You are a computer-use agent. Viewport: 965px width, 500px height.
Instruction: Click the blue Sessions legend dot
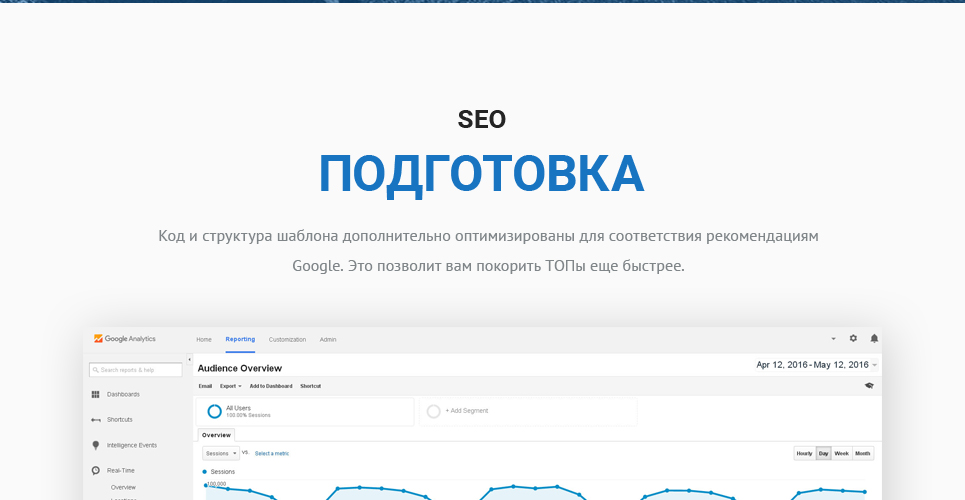pyautogui.click(x=204, y=472)
